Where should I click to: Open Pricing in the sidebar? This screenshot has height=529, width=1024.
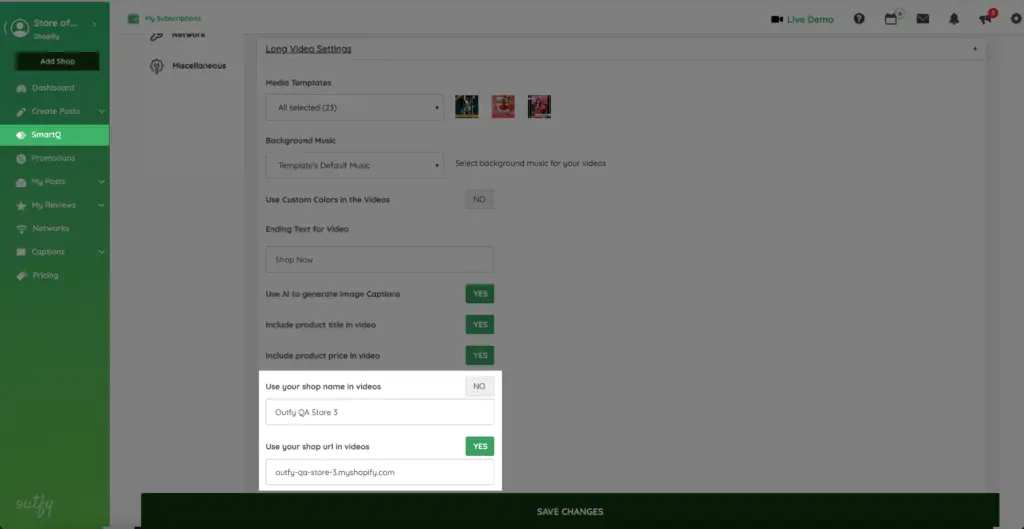coord(45,275)
